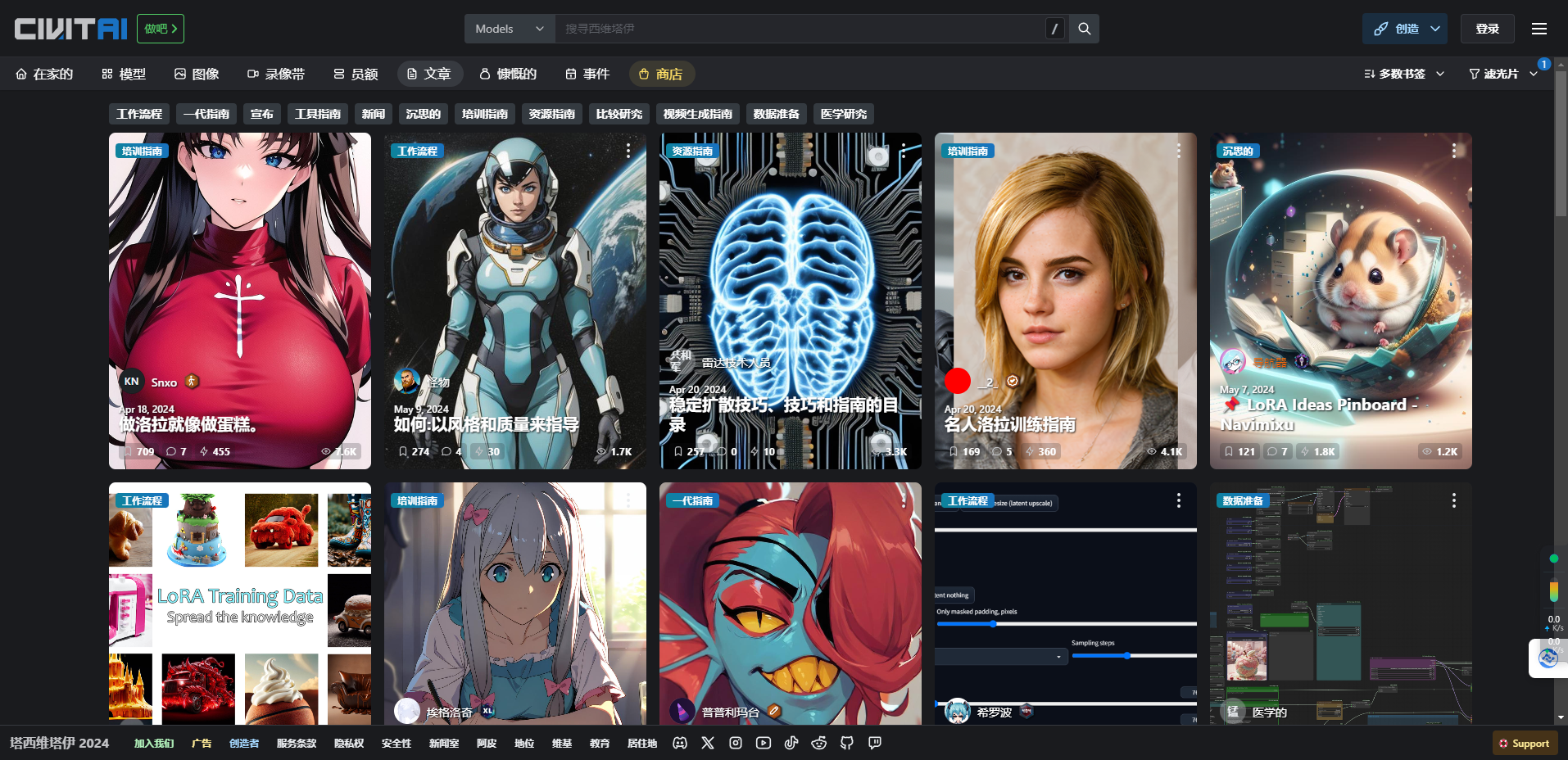Click the 登录 login button

tap(1487, 27)
